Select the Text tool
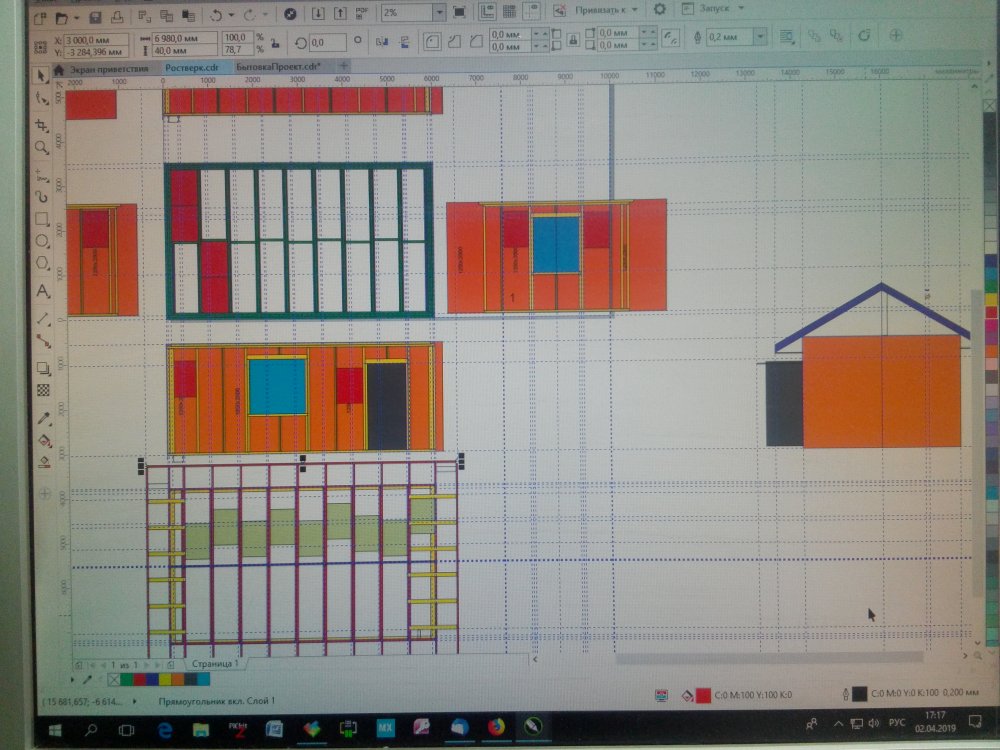This screenshot has height=750, width=1000. point(43,291)
